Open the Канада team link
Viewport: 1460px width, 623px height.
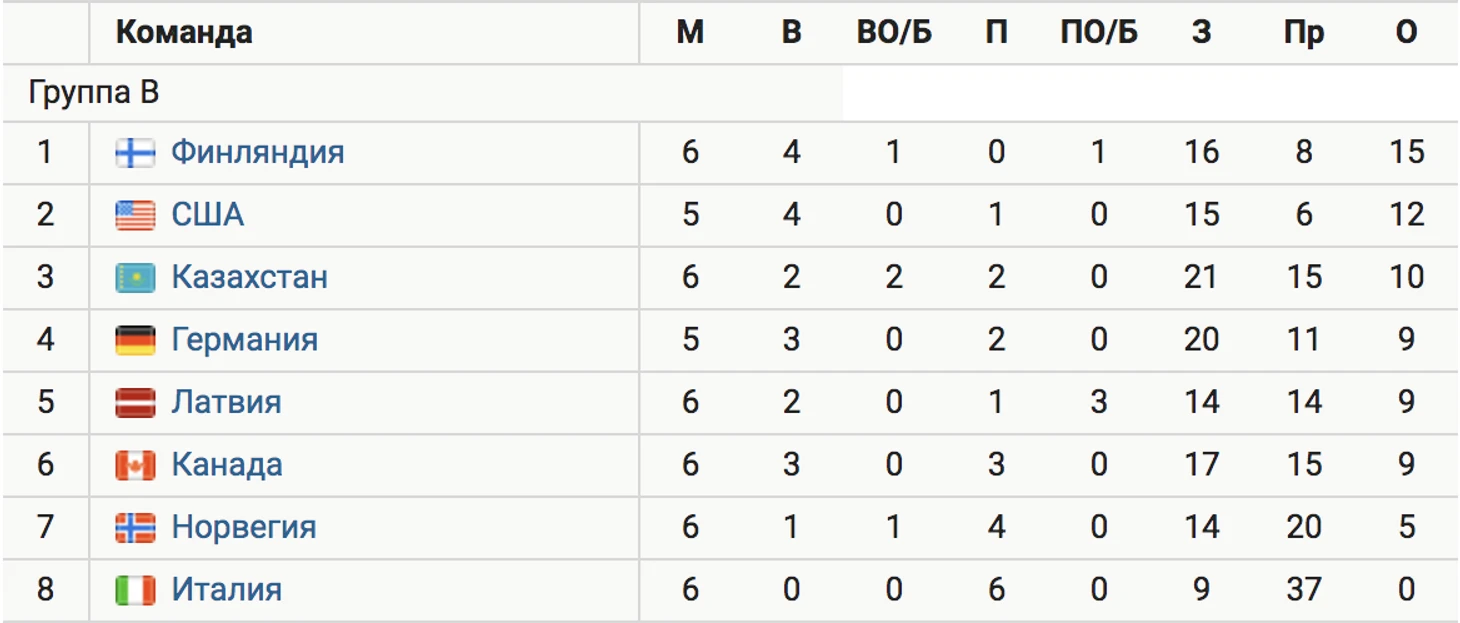click(x=226, y=465)
